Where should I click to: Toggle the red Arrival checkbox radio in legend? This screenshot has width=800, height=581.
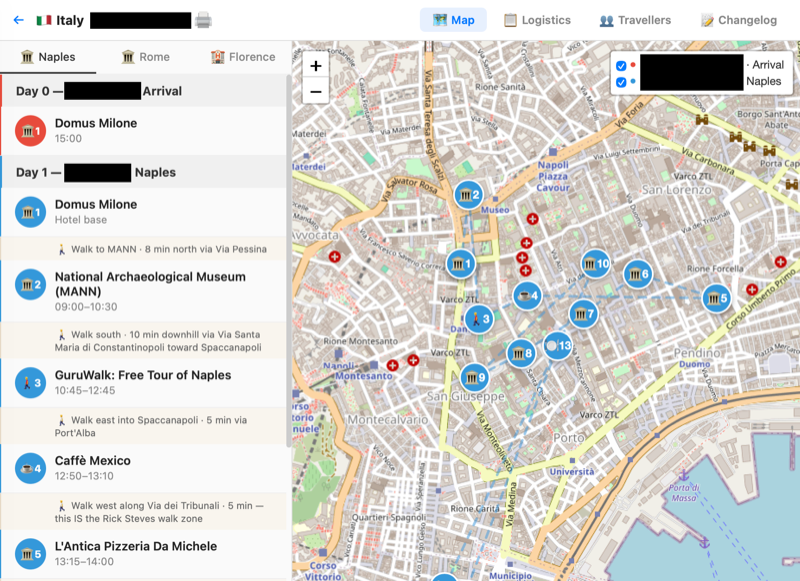pyautogui.click(x=633, y=65)
